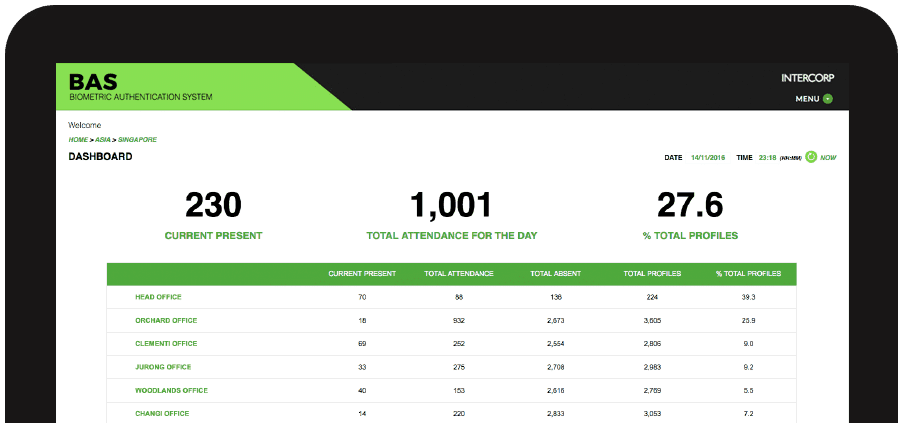
Task: Open CLEMENTI OFFICE row link
Action: tap(166, 344)
